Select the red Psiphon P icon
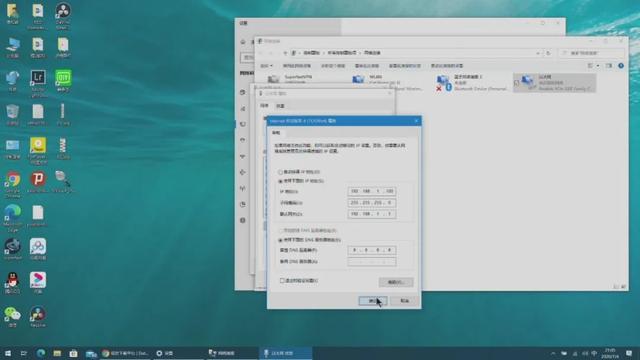This screenshot has width=640, height=360. coord(38,182)
